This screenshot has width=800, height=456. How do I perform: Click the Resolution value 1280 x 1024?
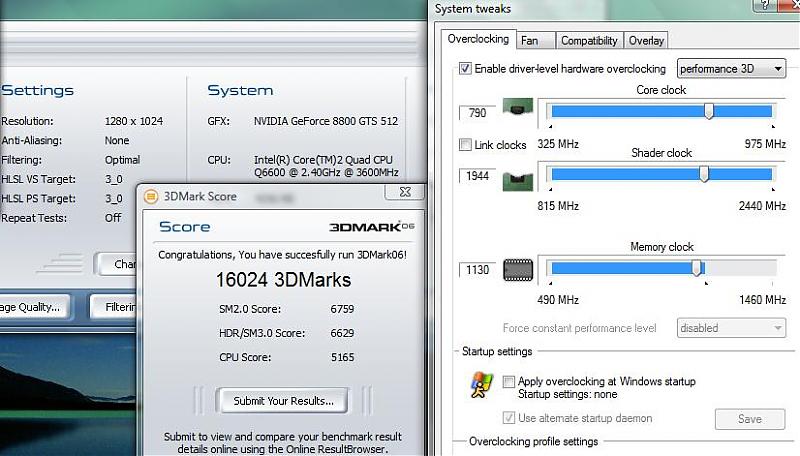coord(134,121)
